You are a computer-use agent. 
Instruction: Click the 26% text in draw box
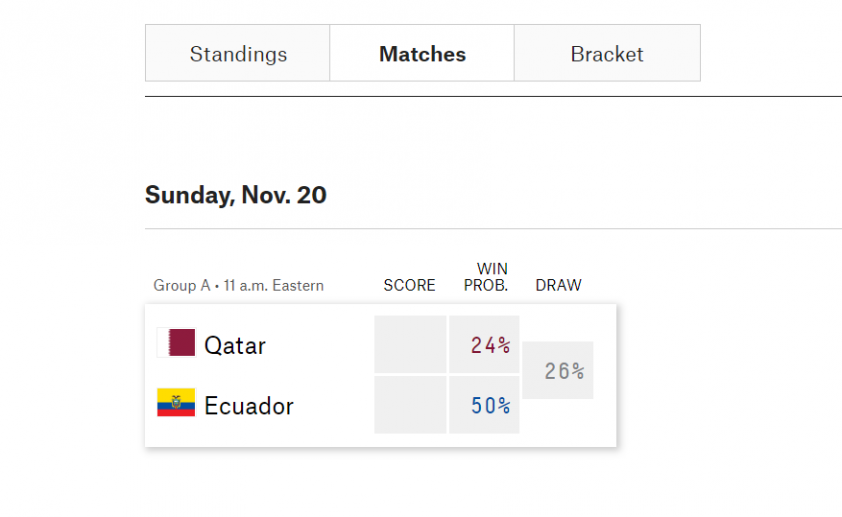pos(564,371)
